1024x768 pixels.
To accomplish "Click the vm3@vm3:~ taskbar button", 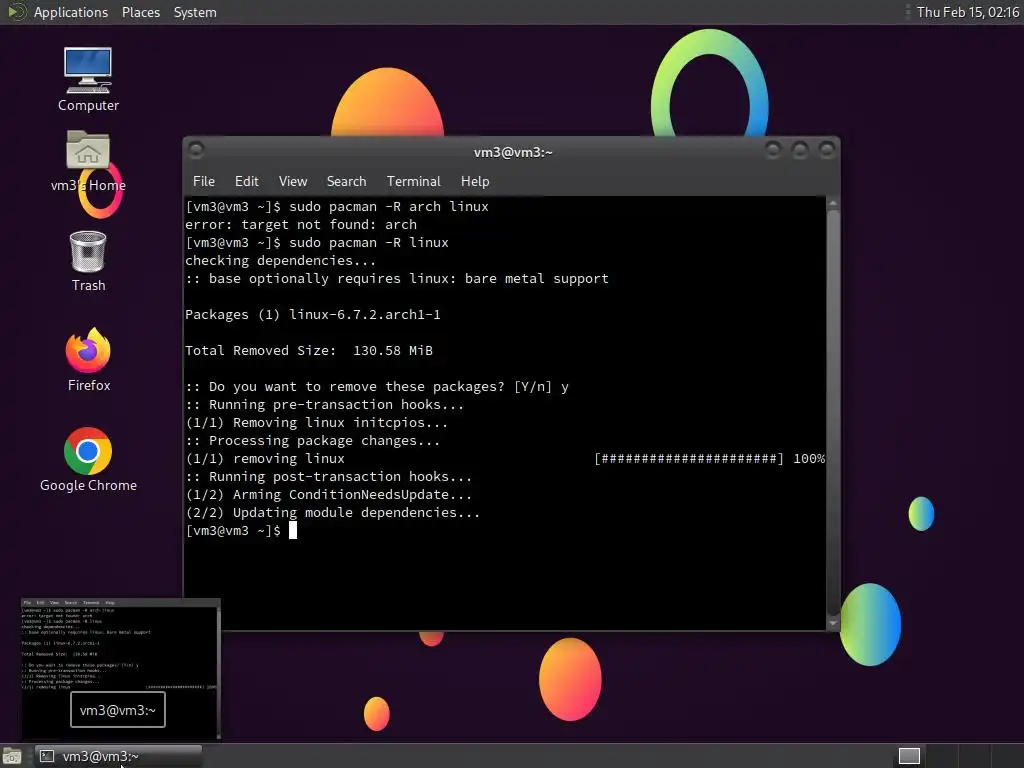I will point(118,756).
